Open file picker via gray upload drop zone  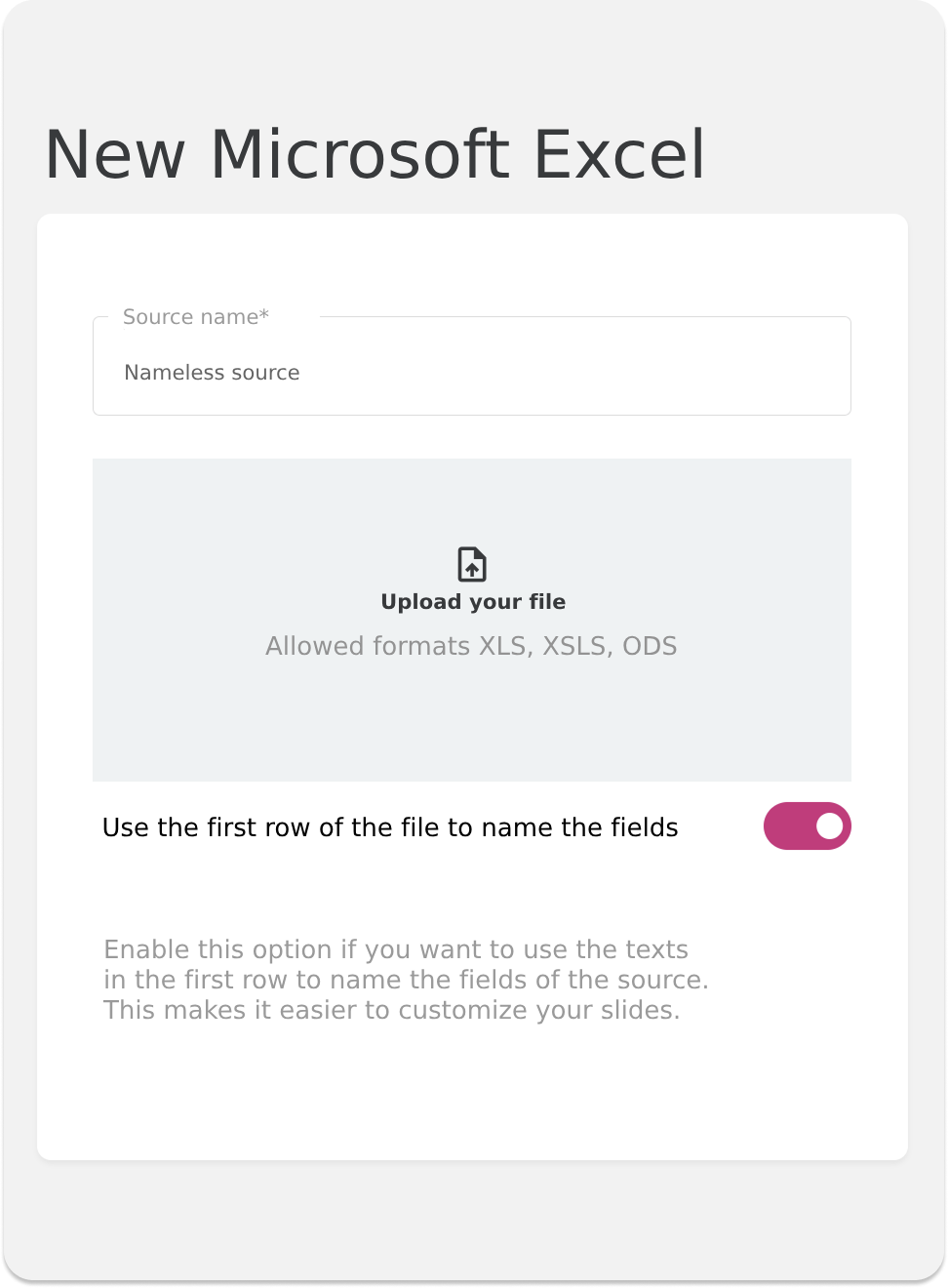pos(472,620)
